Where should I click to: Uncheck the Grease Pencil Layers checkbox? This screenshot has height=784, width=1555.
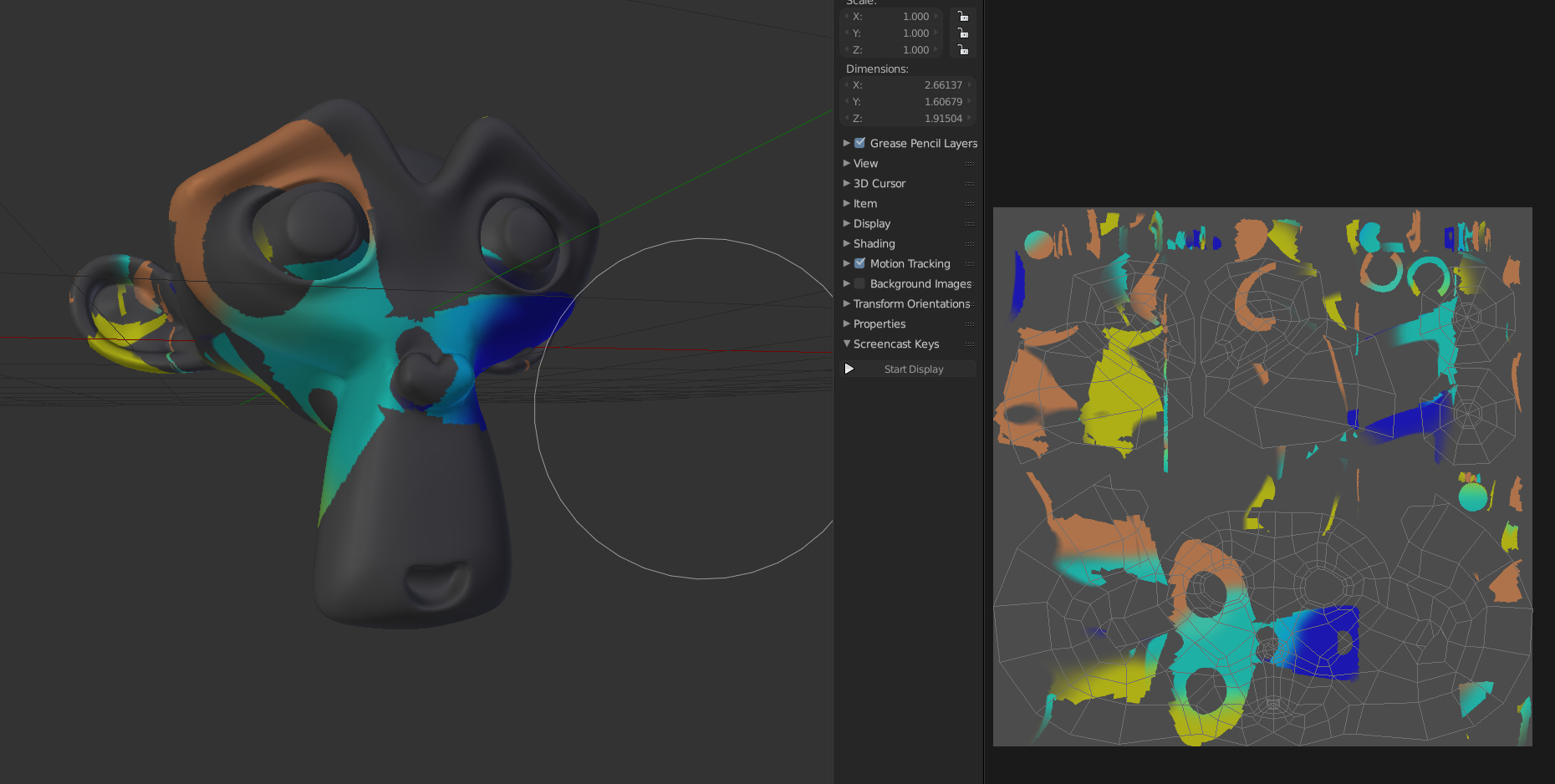coord(859,143)
